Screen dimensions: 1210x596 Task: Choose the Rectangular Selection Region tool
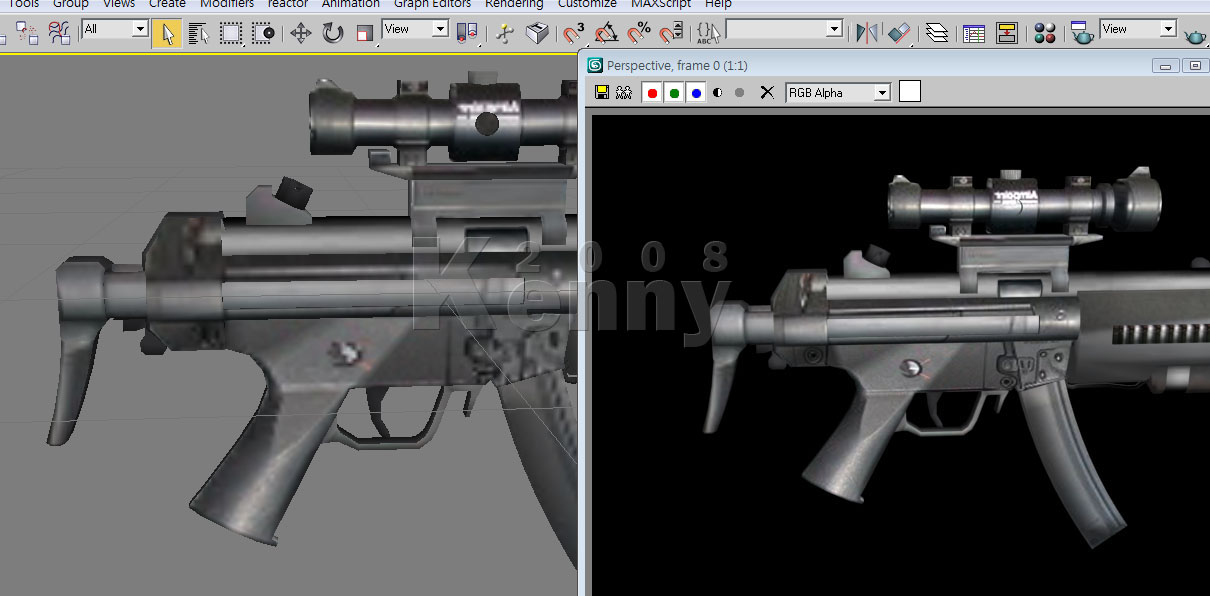[x=231, y=33]
